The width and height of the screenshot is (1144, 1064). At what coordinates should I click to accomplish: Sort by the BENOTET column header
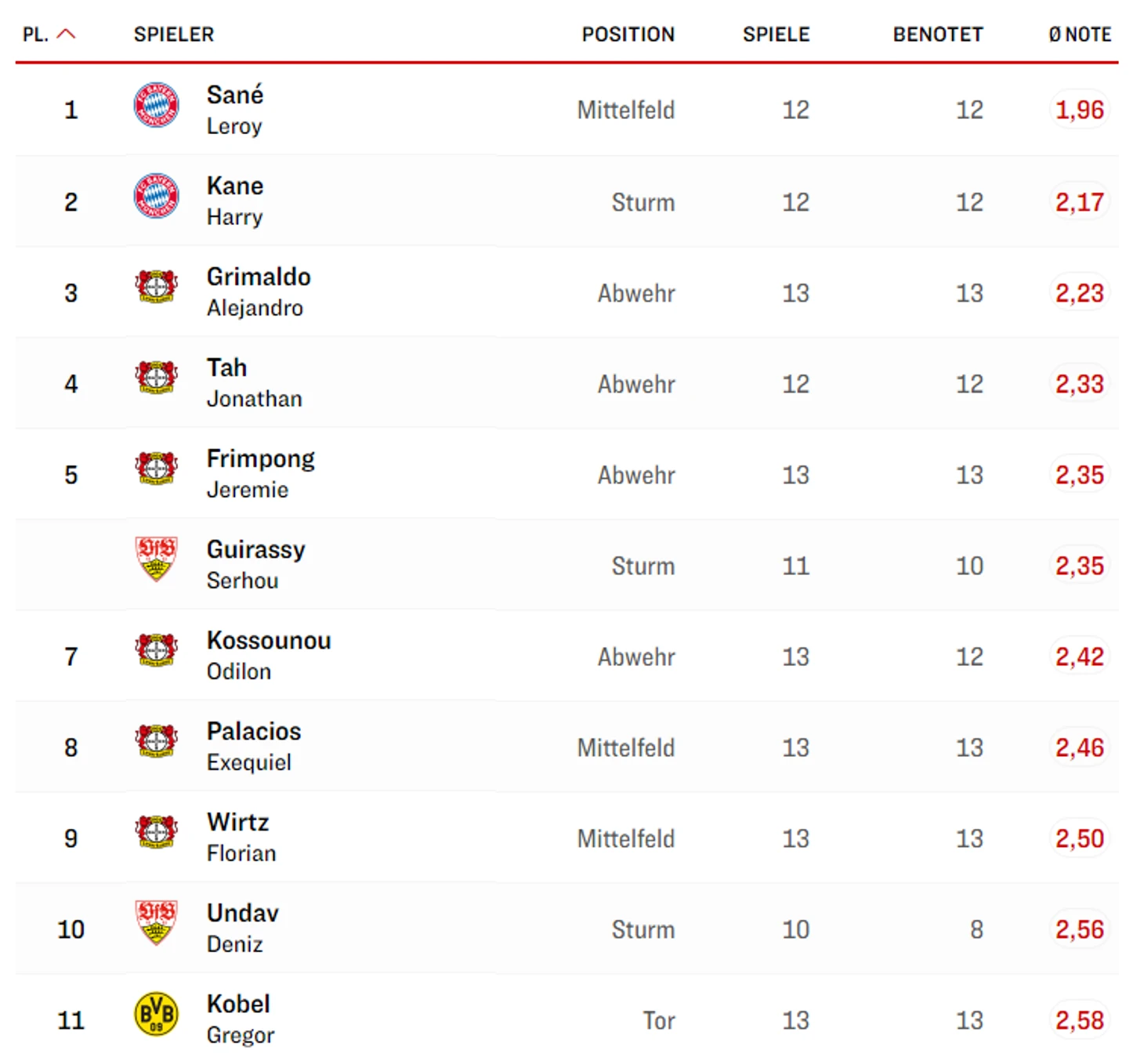click(x=938, y=34)
